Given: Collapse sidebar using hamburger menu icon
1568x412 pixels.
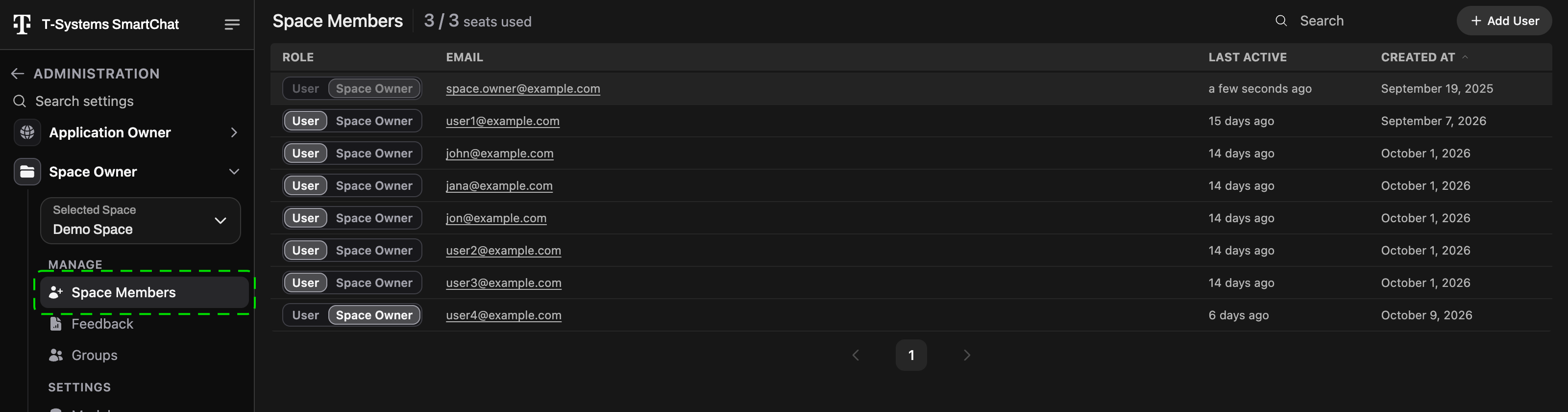Looking at the screenshot, I should coord(232,25).
